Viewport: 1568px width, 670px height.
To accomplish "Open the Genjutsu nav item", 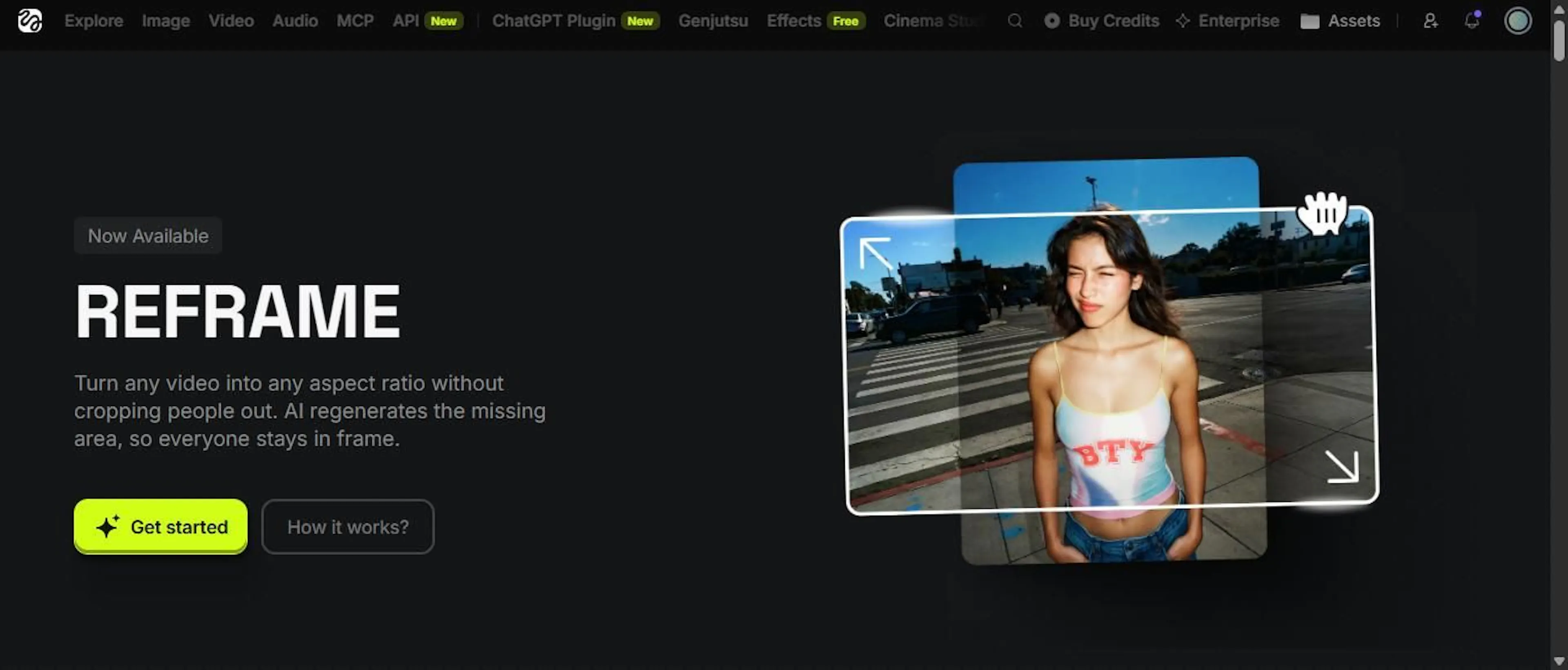I will [x=713, y=21].
